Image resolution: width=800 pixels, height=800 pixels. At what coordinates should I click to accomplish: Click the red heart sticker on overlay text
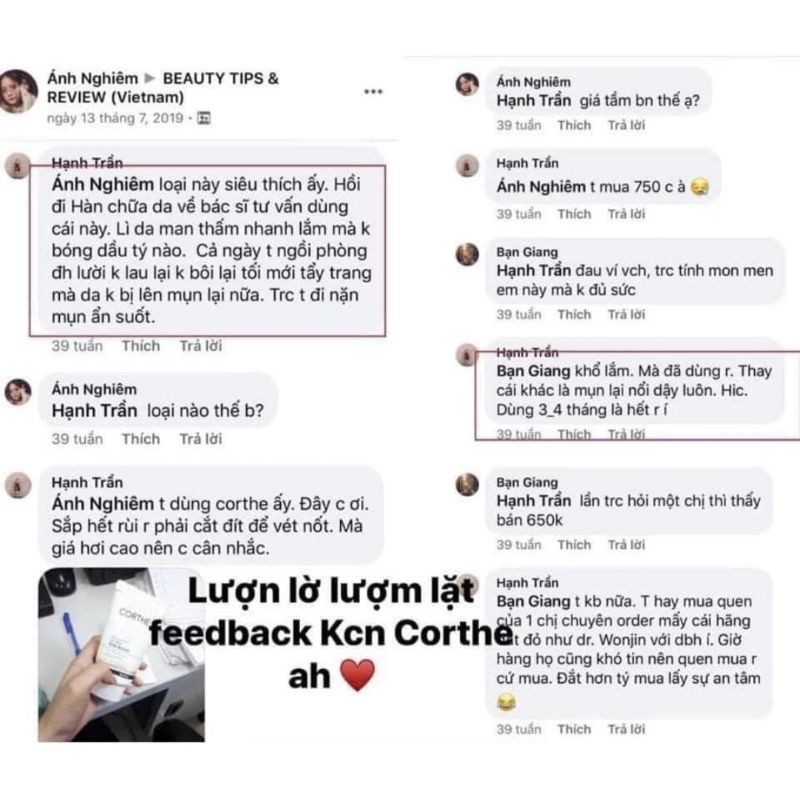(357, 675)
